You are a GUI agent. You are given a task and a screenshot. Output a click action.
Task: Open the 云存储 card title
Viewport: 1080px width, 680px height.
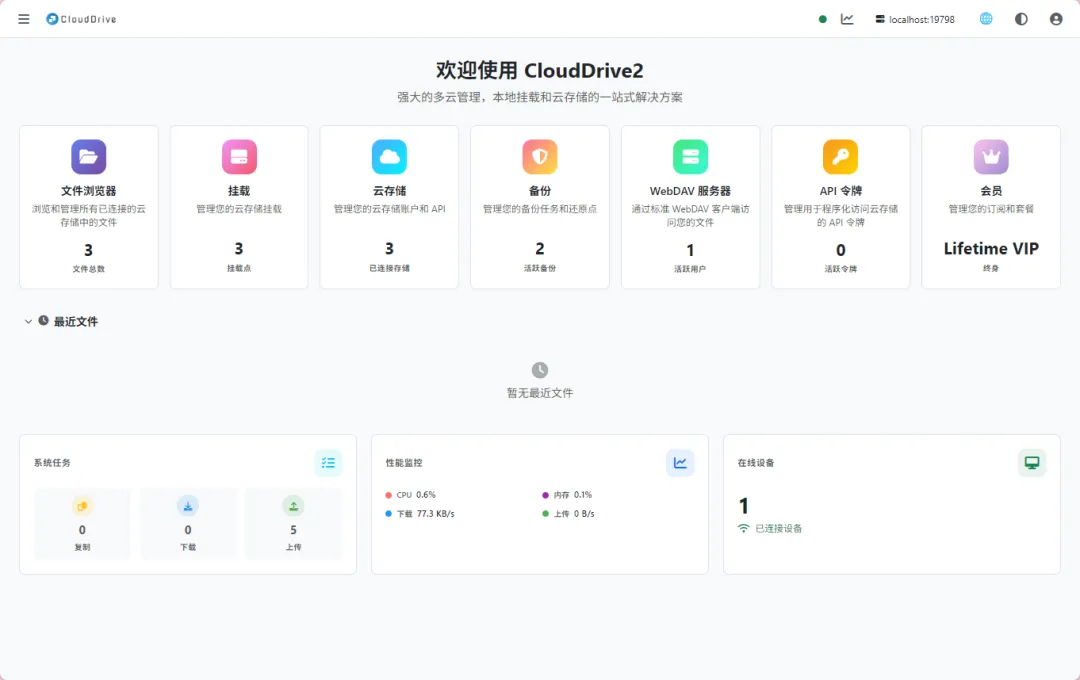click(x=389, y=191)
